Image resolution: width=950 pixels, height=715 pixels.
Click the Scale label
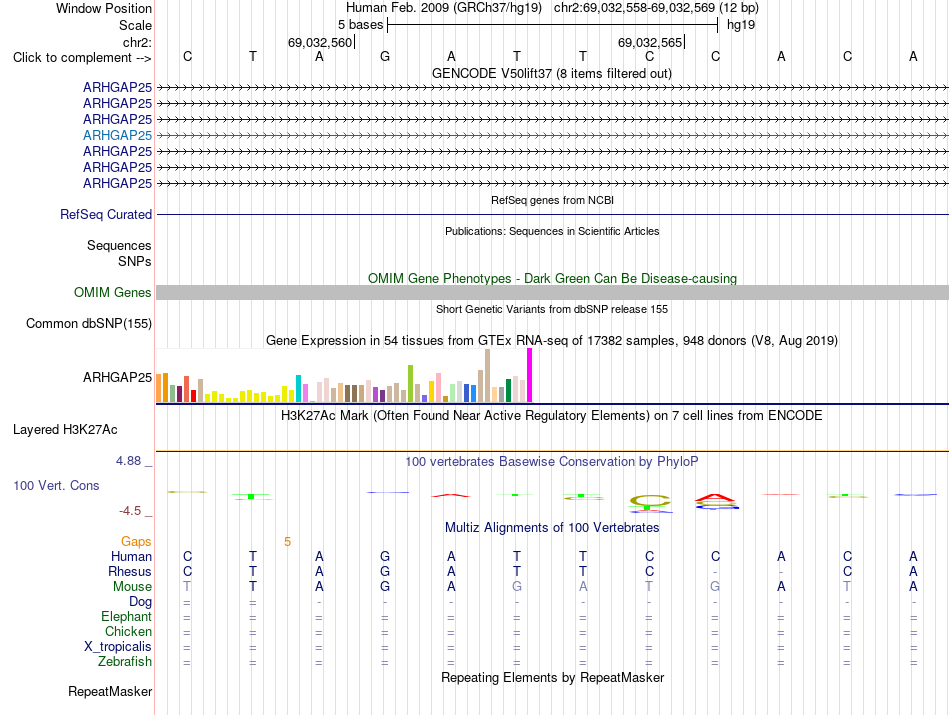pos(136,25)
